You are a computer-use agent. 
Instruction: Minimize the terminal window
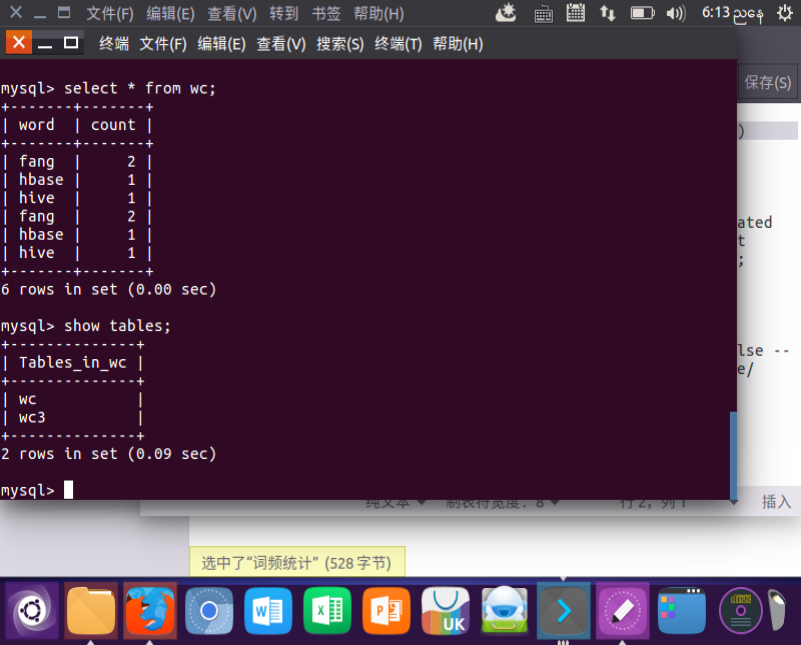tap(45, 43)
